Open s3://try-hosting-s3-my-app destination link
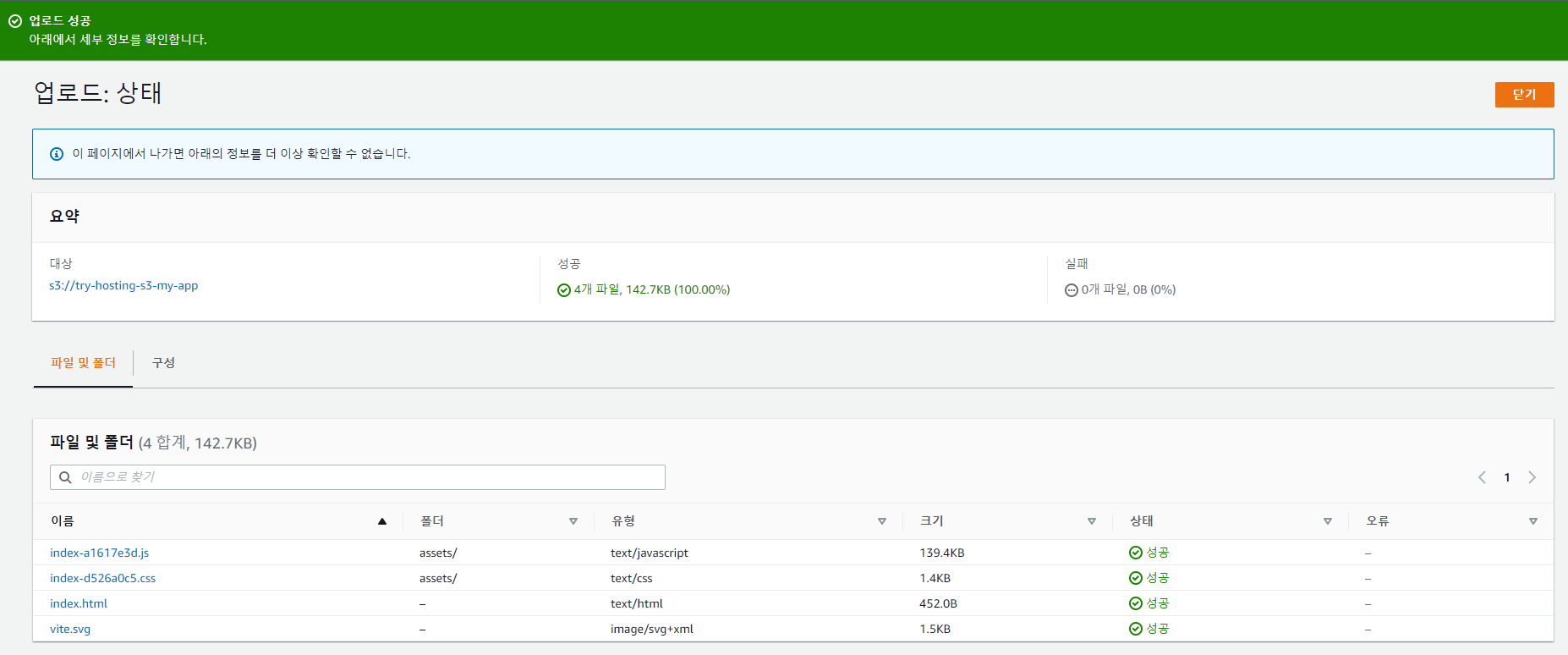 click(x=123, y=286)
